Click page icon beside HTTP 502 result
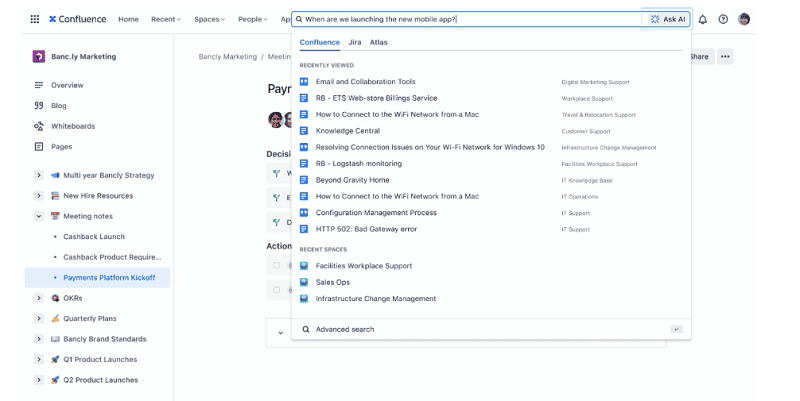800x401 pixels. 304,229
